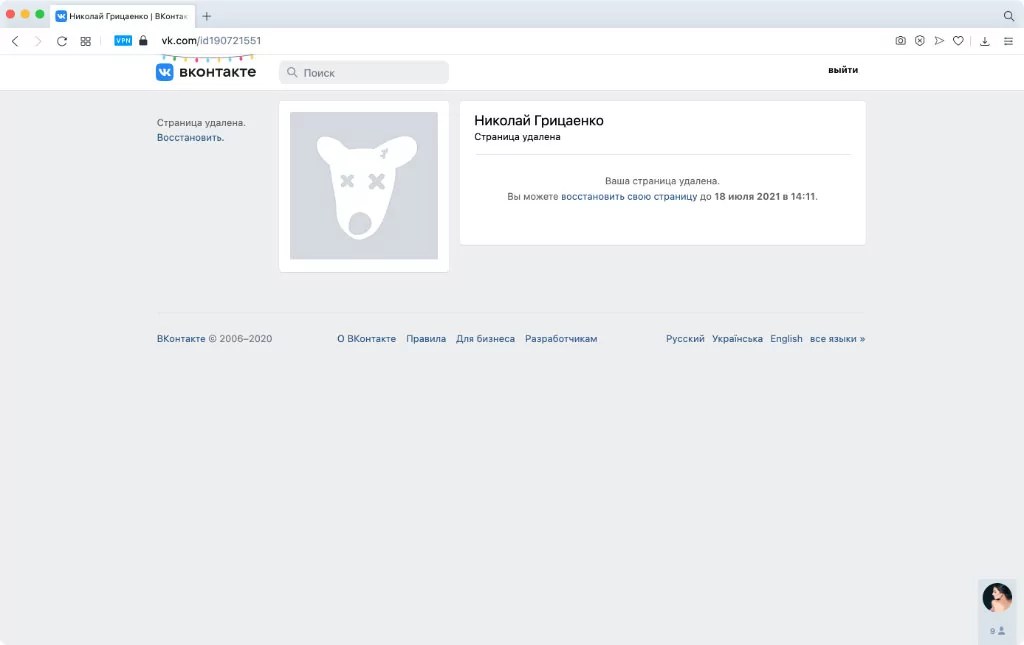The height and width of the screenshot is (645, 1024).
Task: Click восстановить свою страницу link
Action: click(629, 197)
